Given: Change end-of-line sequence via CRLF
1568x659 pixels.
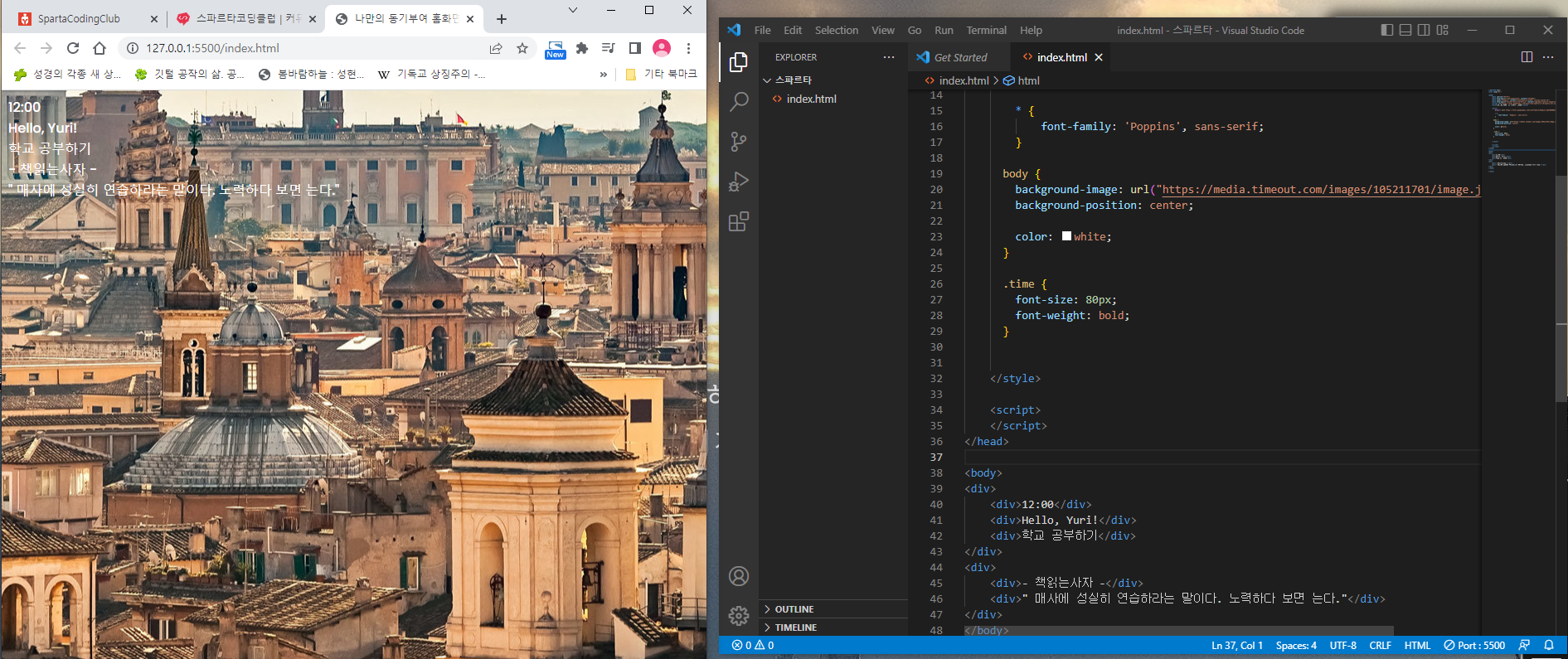Looking at the screenshot, I should (1381, 645).
